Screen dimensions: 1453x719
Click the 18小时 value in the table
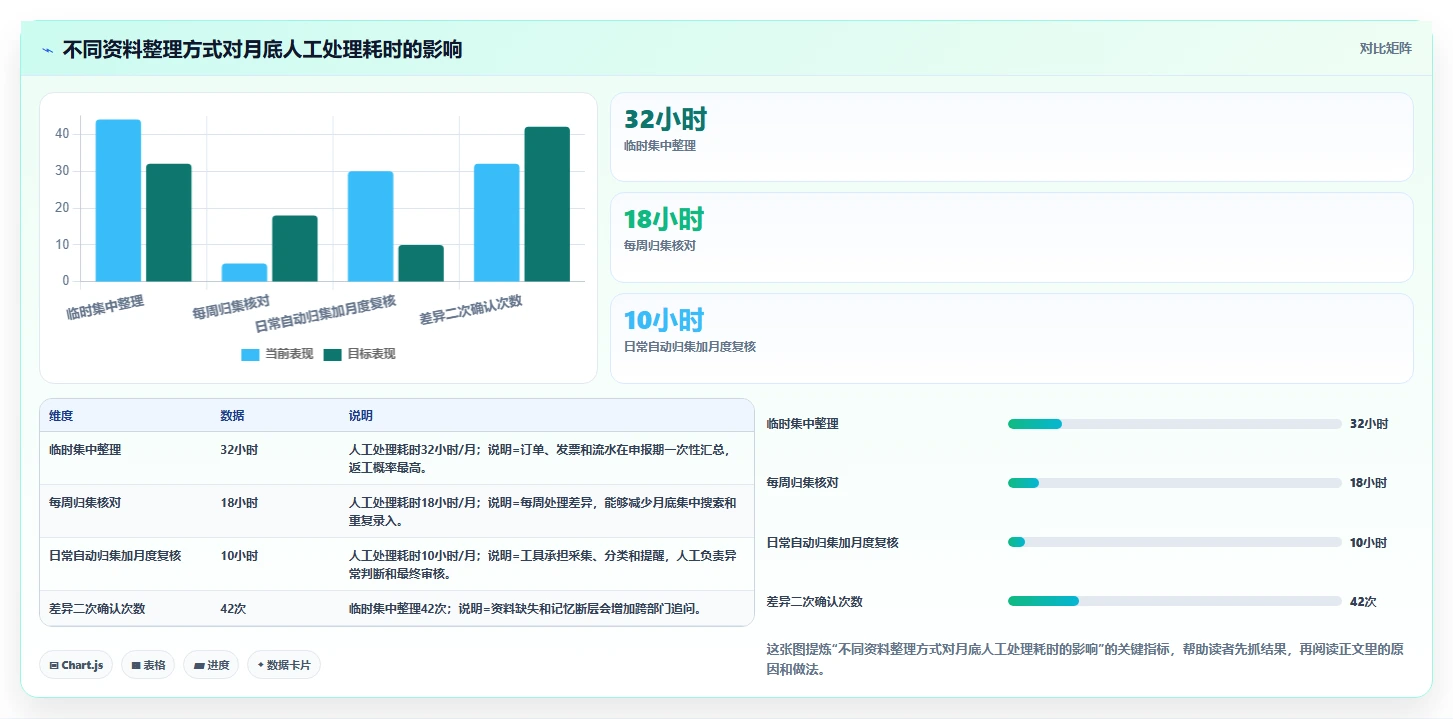(x=239, y=503)
